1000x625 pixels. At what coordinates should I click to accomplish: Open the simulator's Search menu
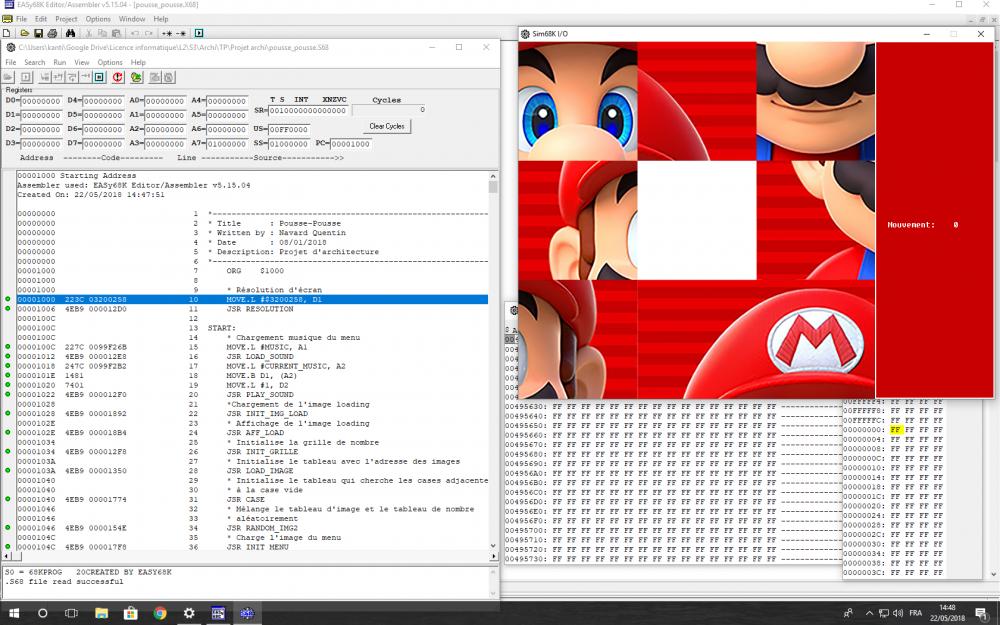(34, 62)
